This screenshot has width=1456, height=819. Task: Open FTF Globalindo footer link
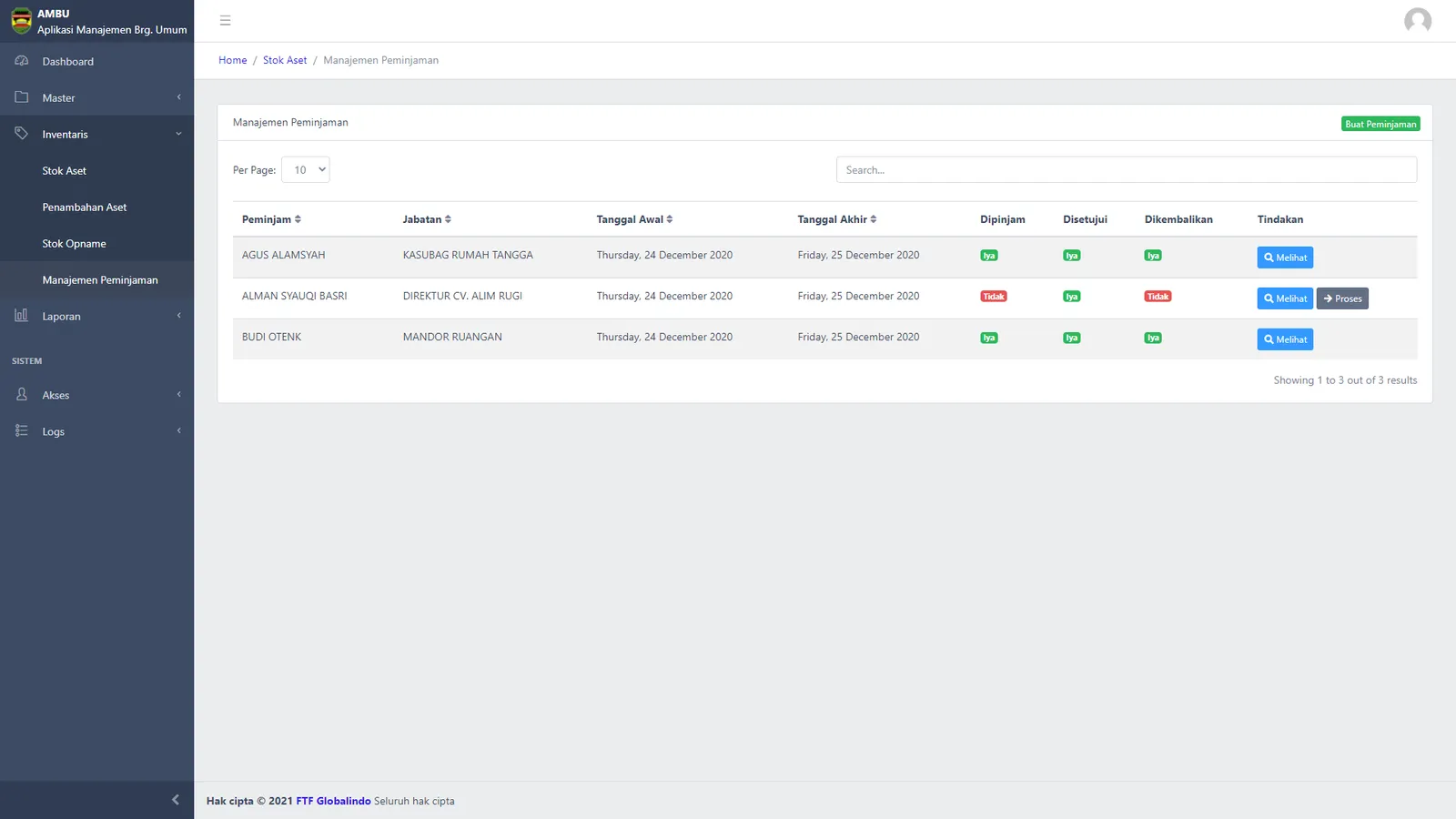tap(333, 801)
